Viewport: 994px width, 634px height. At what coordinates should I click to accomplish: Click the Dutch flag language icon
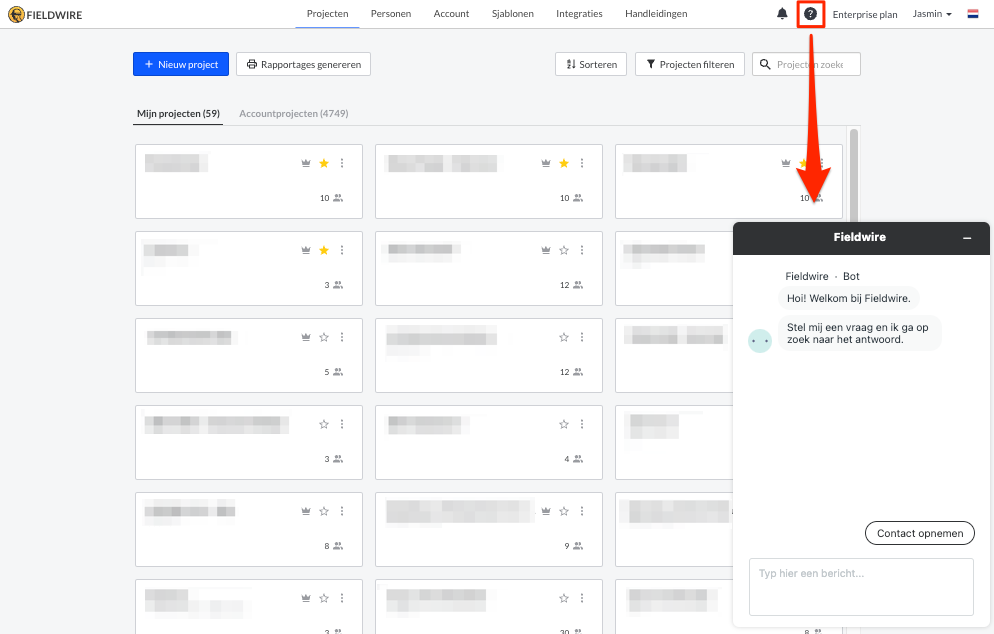(x=972, y=14)
